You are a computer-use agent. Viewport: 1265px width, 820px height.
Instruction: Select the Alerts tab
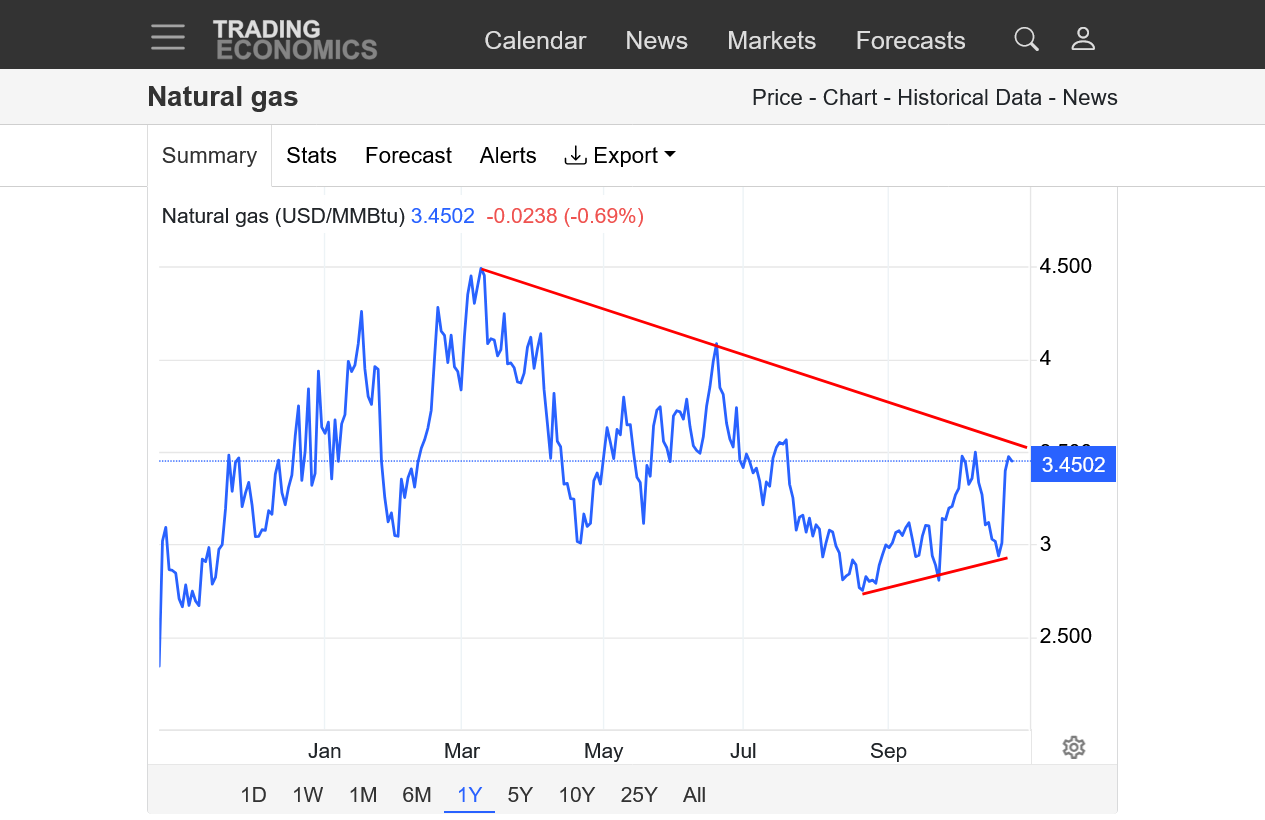(x=508, y=155)
